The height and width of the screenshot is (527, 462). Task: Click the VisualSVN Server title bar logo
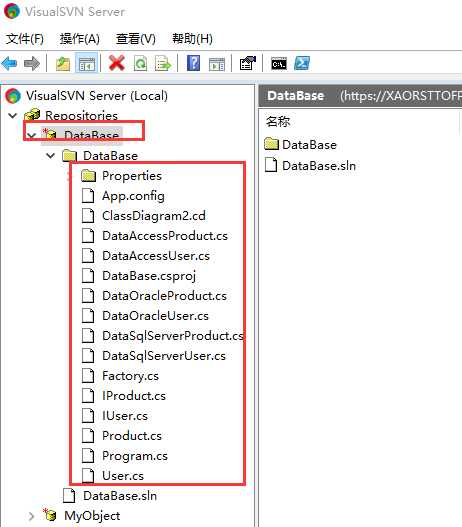pos(12,11)
